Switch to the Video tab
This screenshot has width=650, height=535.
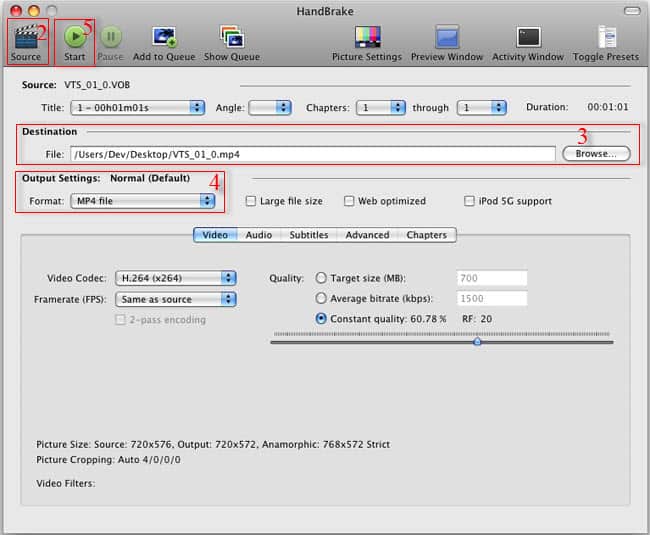[x=215, y=235]
